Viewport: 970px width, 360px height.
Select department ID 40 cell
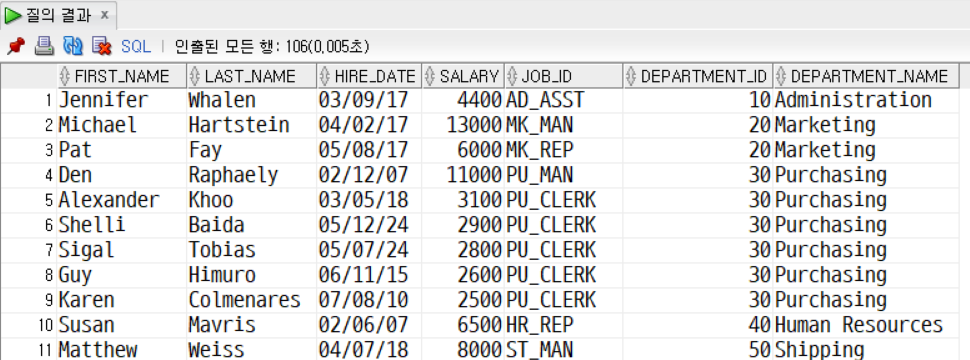tap(698, 325)
